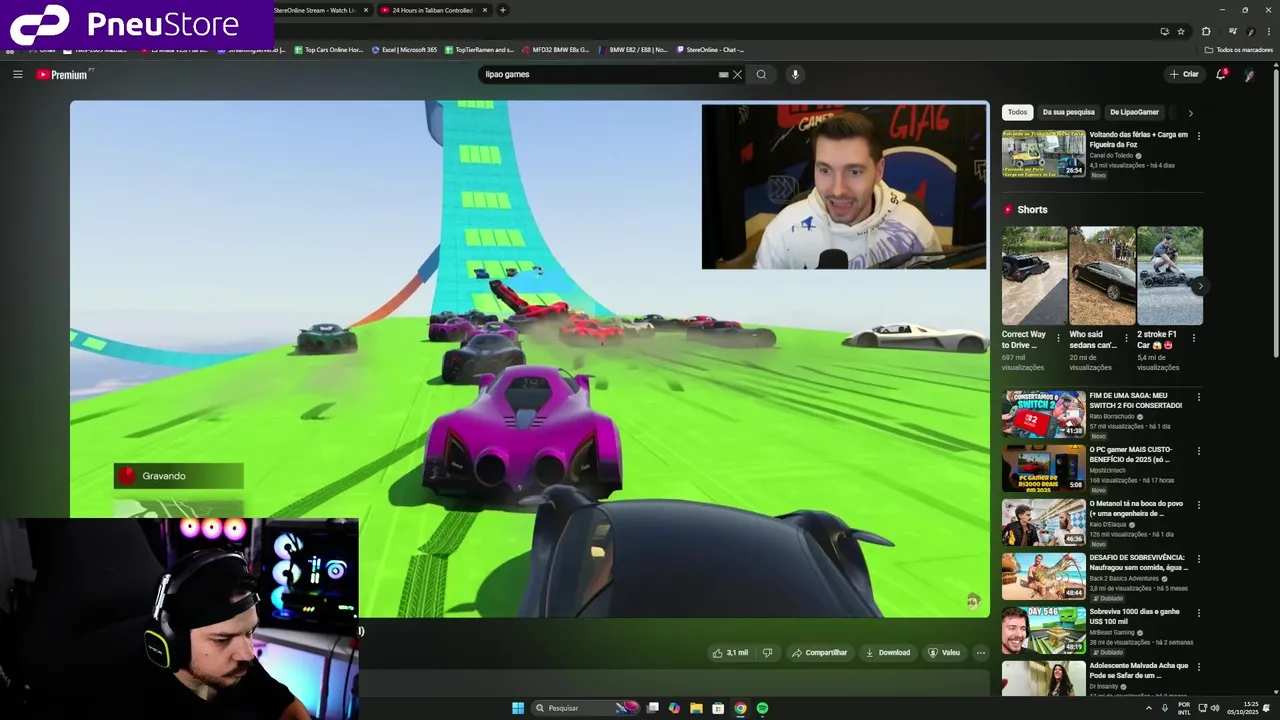Open 'MFD32 BMW E8x G...' bookmark
Image resolution: width=1280 pixels, height=720 pixels.
554,49
